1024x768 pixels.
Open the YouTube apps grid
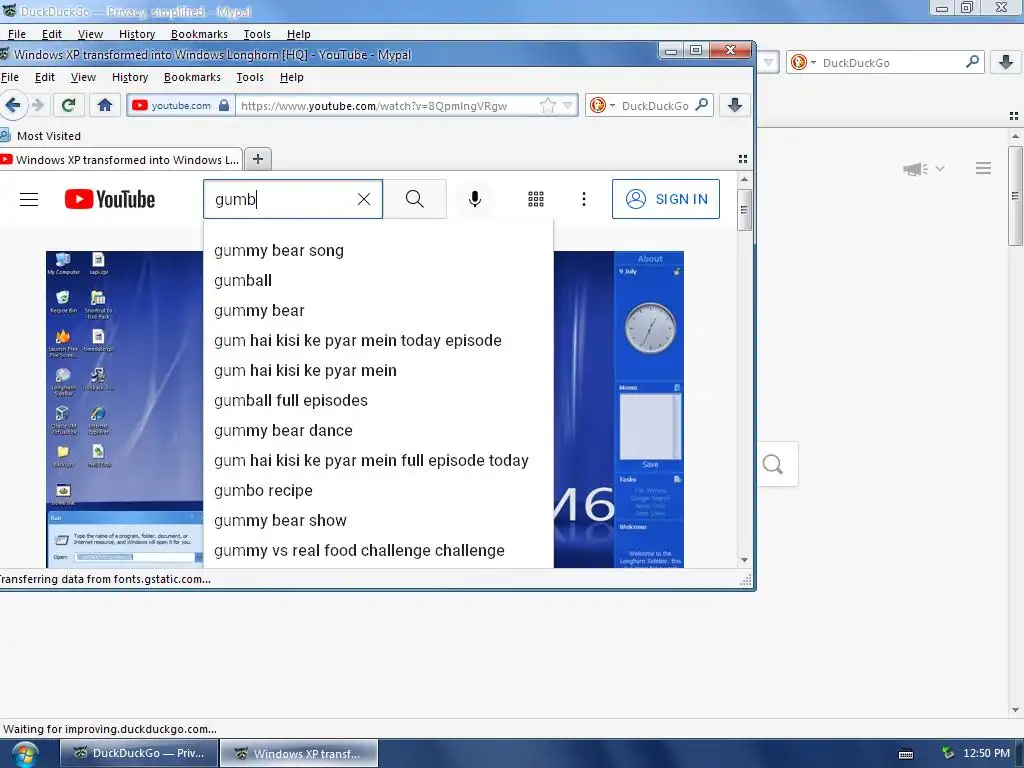(536, 199)
